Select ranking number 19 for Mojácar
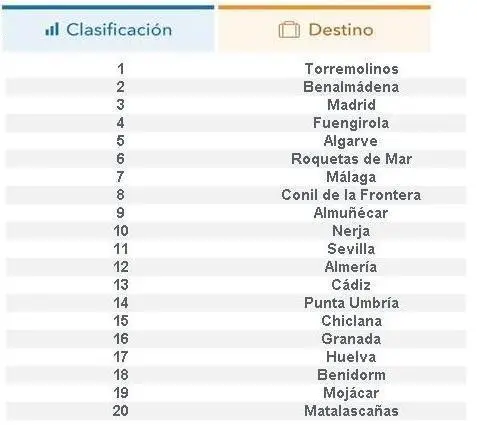The image size is (477, 425). tap(121, 393)
